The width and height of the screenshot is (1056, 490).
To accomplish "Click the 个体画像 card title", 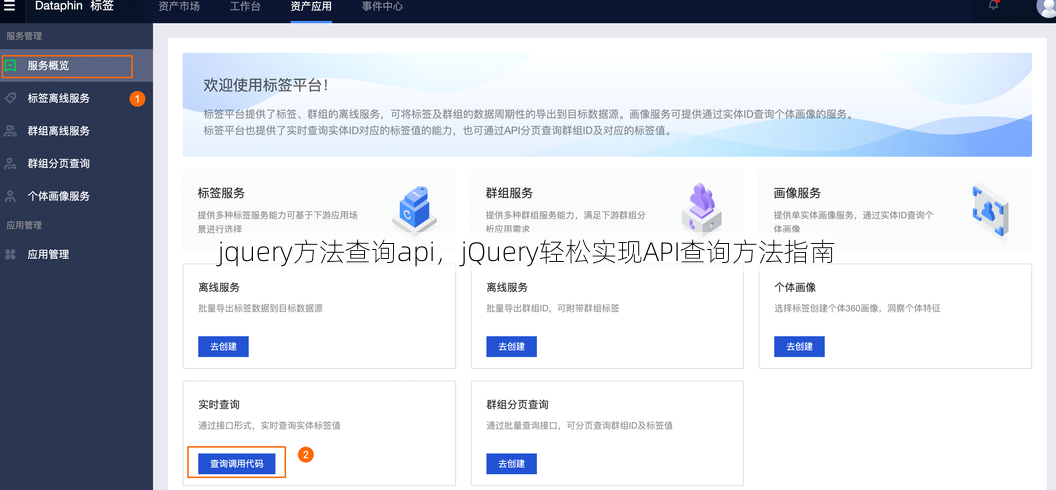I will 795,287.
